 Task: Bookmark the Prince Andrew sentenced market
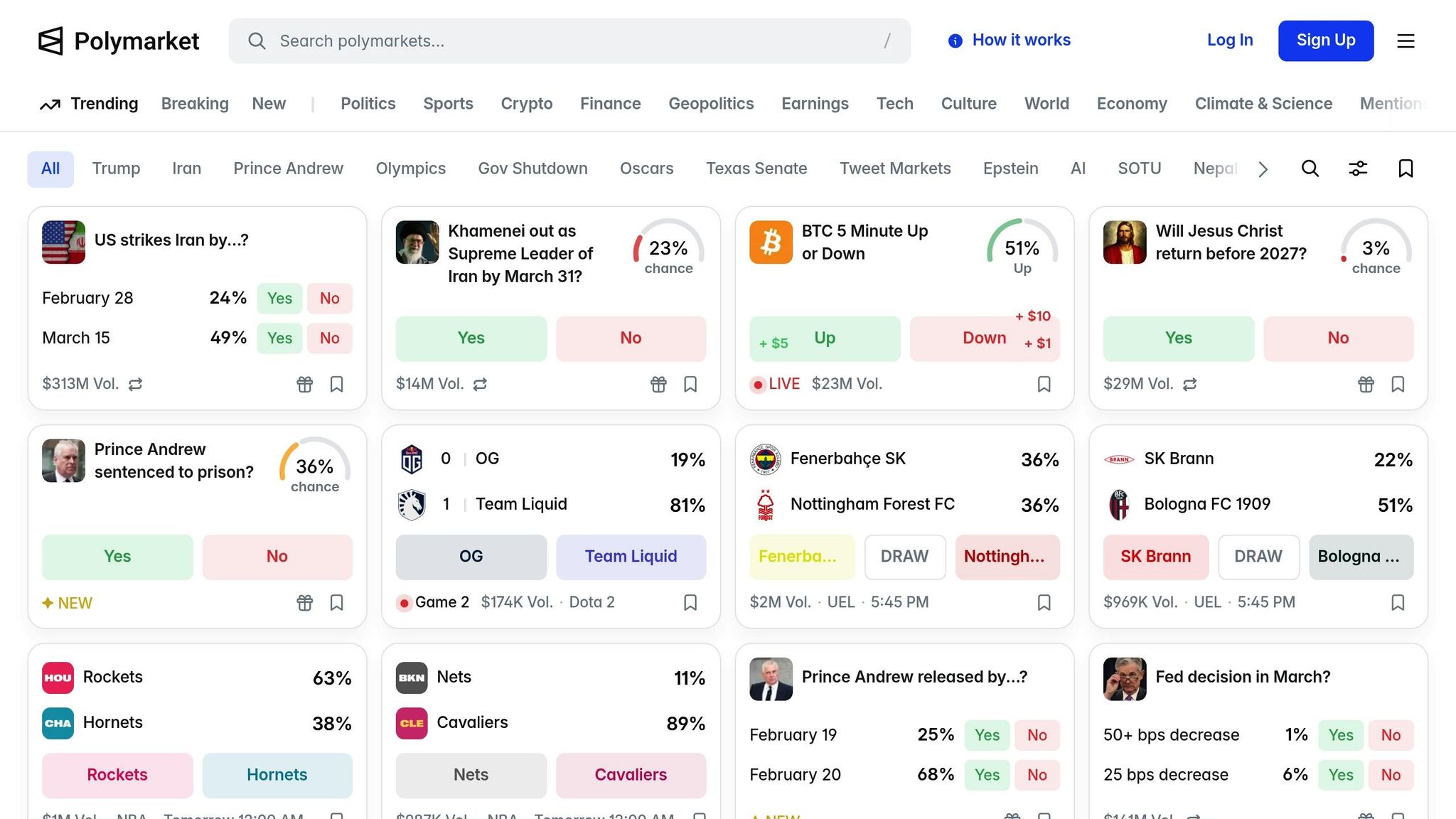[336, 603]
